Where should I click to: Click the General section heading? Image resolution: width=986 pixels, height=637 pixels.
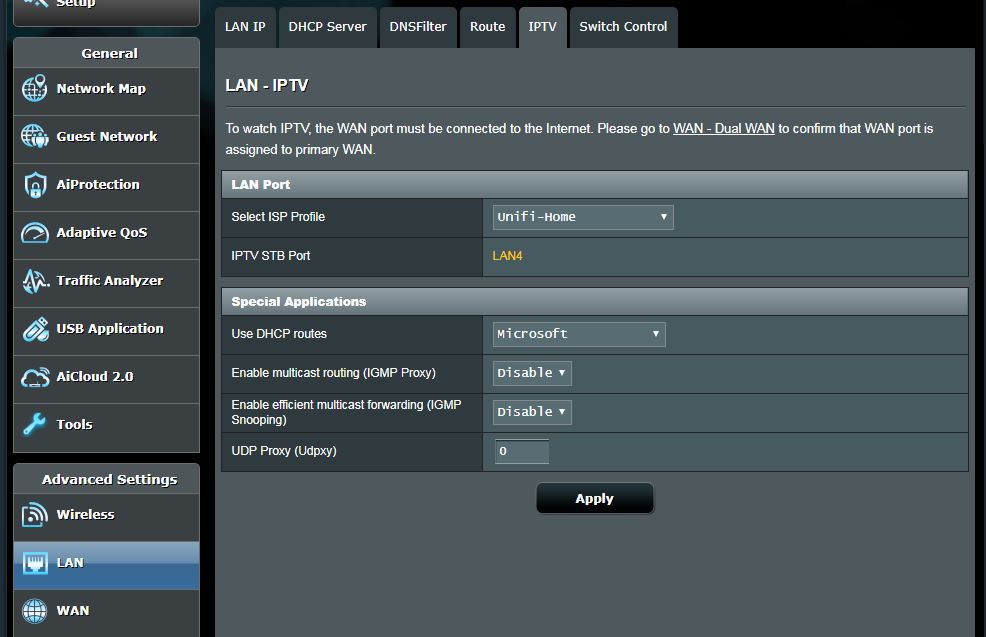(x=109, y=53)
